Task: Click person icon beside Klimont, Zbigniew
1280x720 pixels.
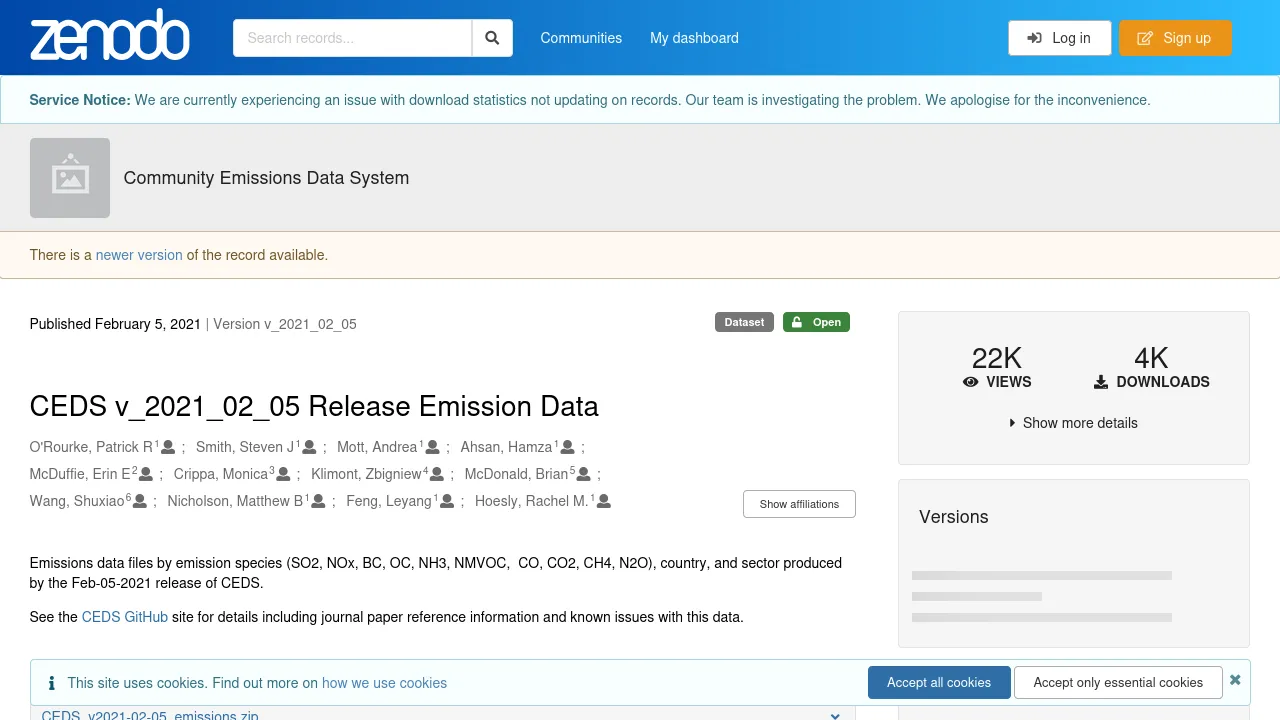Action: (437, 474)
